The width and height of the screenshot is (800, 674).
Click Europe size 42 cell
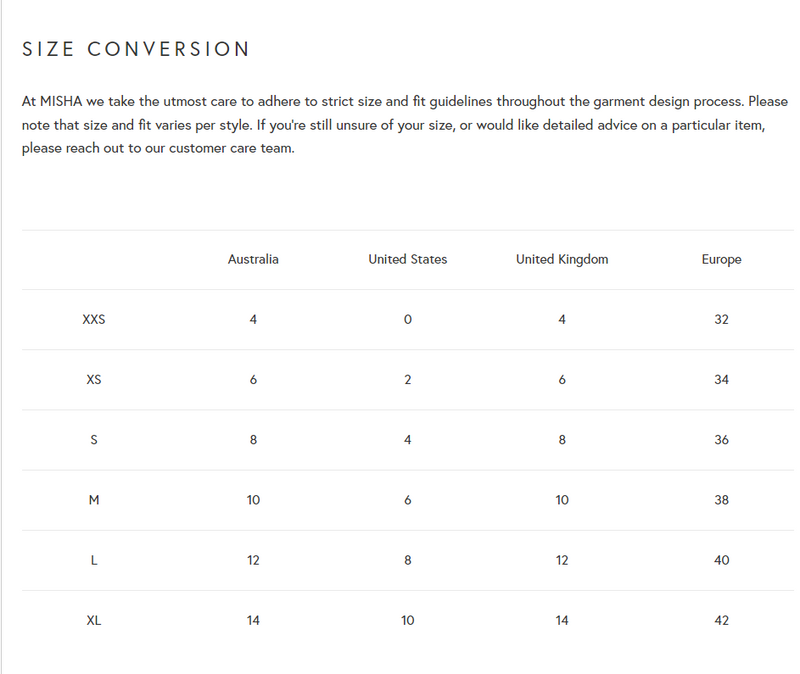click(x=721, y=620)
